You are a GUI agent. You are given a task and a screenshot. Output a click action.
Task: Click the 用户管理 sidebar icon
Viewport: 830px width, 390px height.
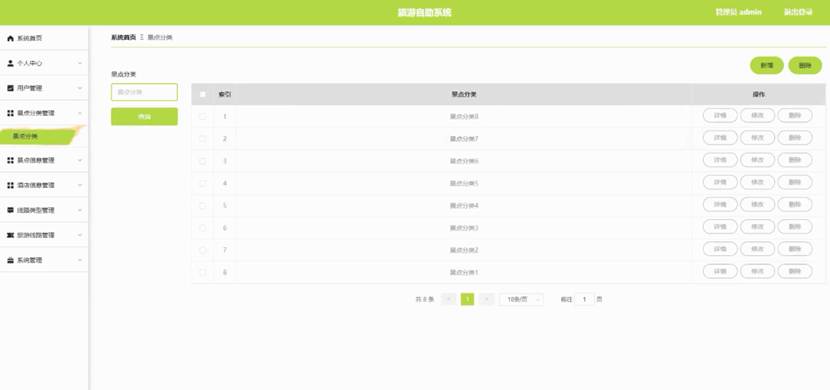coord(10,88)
